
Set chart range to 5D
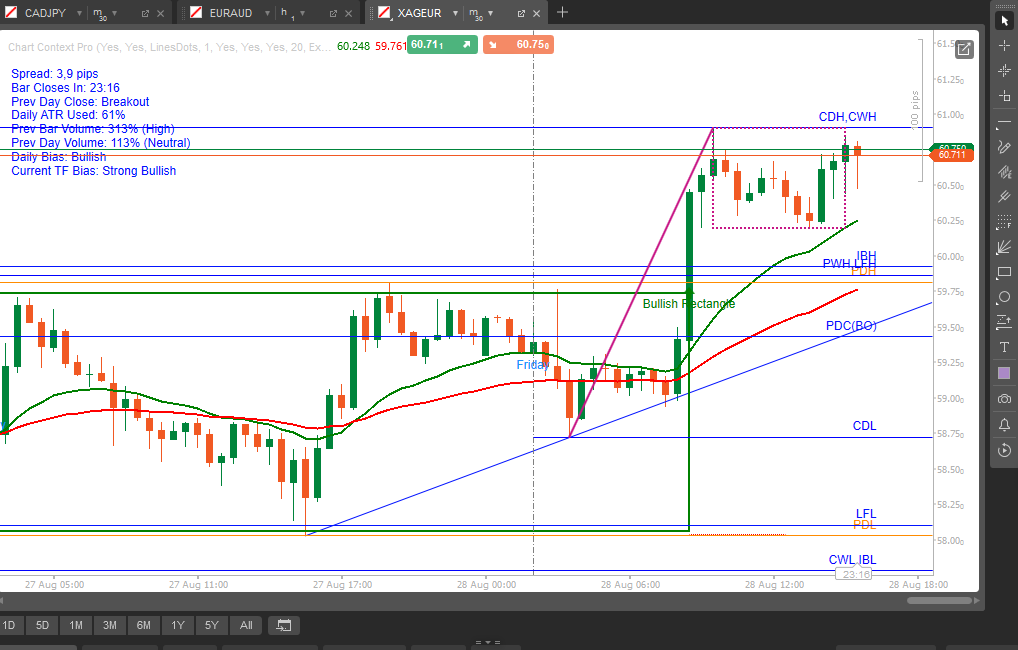[x=42, y=625]
